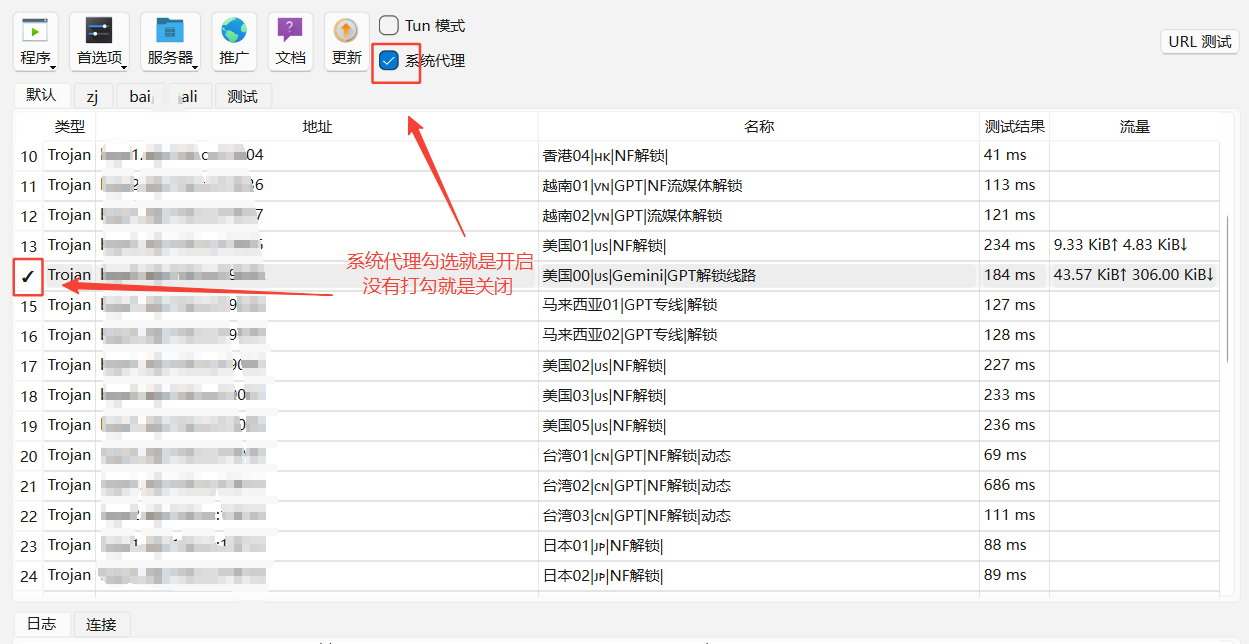1249x644 pixels.
Task: Switch to the 测试 group tab
Action: pyautogui.click(x=242, y=97)
